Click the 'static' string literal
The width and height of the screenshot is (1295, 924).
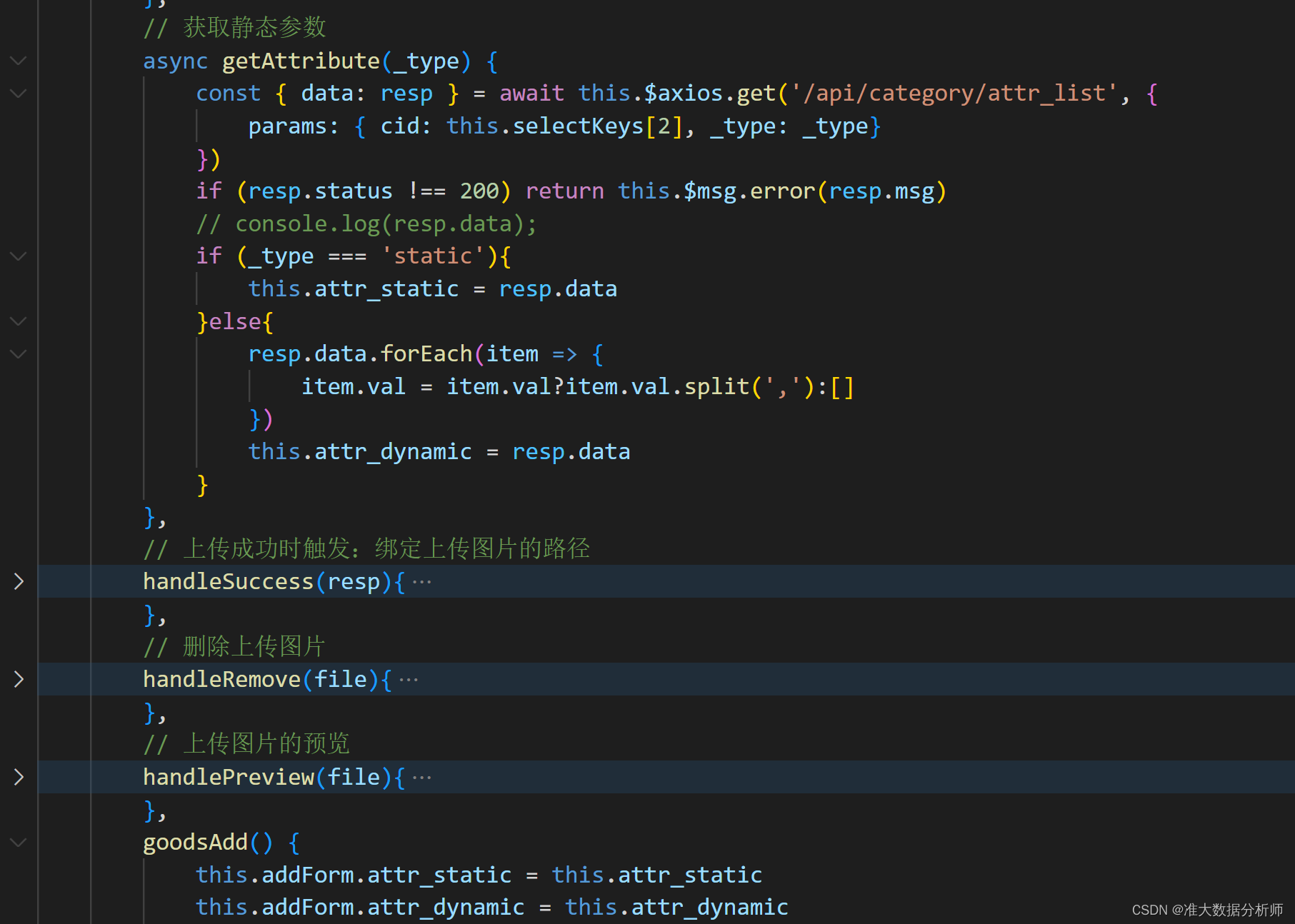(x=433, y=256)
